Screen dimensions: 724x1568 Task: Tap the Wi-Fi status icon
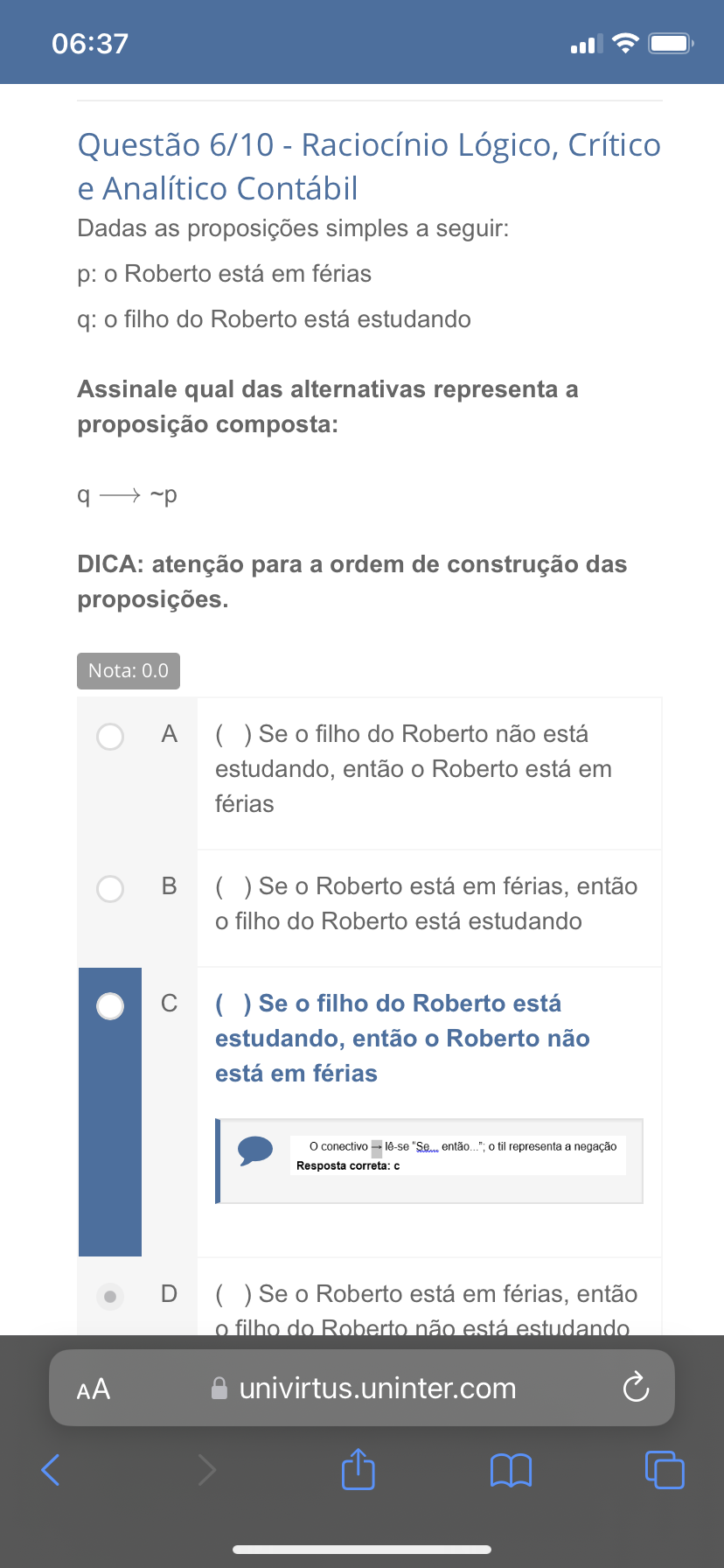point(625,43)
